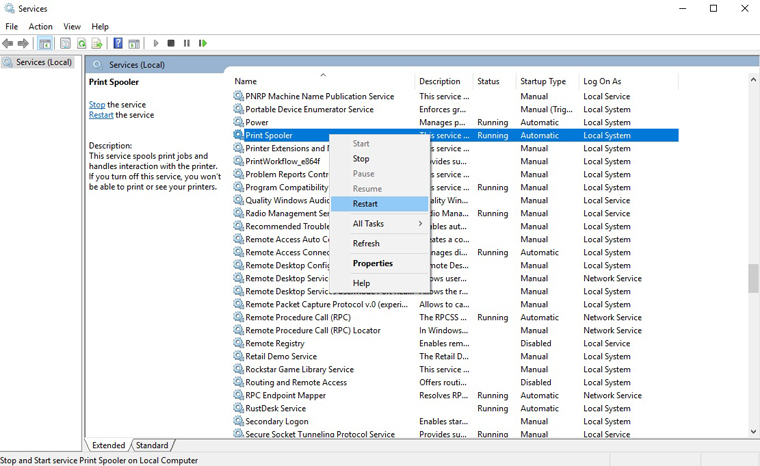Click the Stop the service link
This screenshot has height=466, width=760.
coord(97,105)
